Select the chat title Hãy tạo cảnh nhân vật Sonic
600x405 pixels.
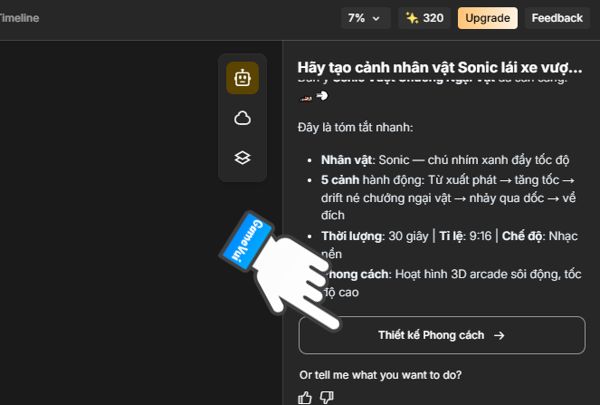[440, 67]
